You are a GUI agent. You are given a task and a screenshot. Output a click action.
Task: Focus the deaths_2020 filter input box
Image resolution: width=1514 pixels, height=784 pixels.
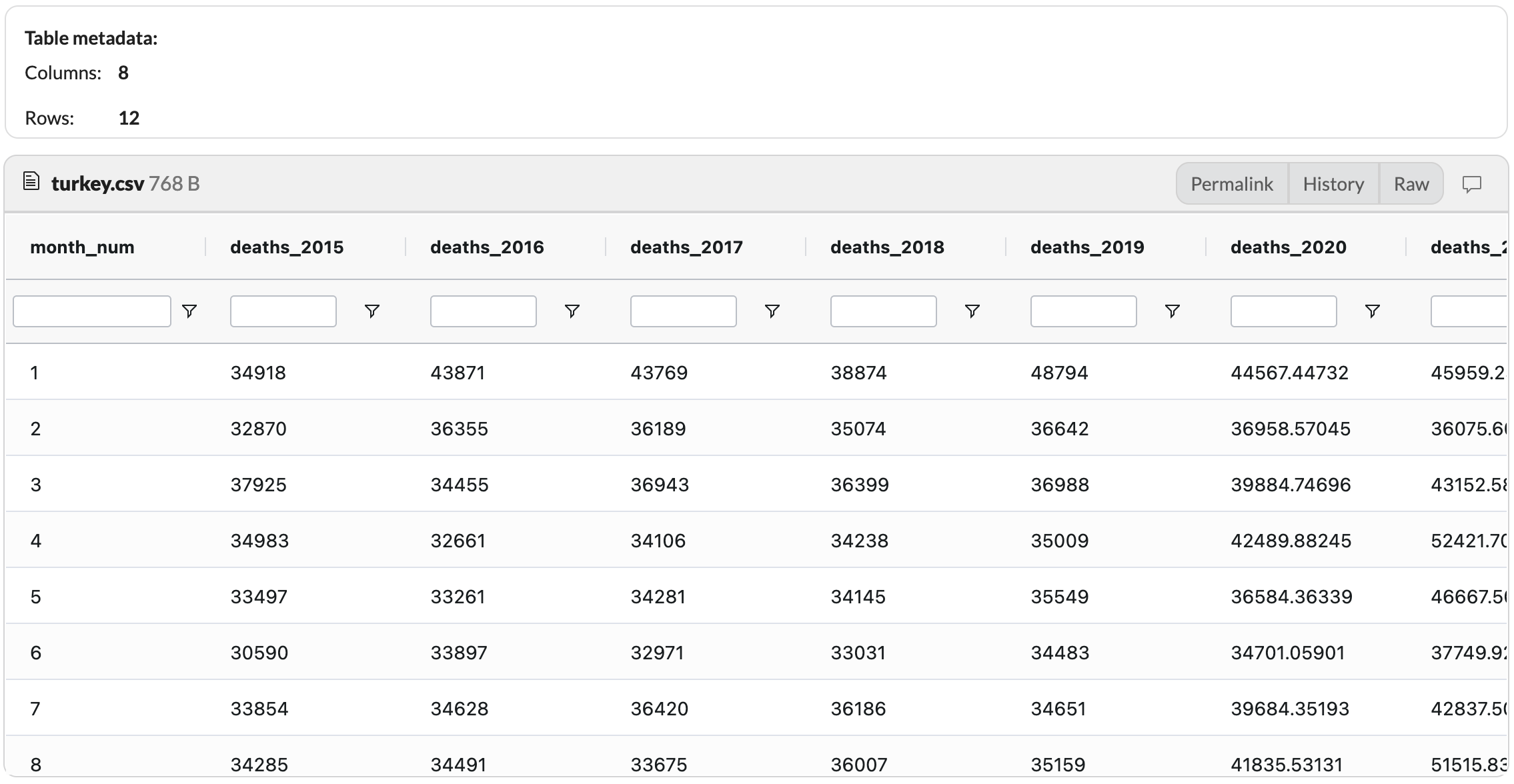tap(1284, 311)
